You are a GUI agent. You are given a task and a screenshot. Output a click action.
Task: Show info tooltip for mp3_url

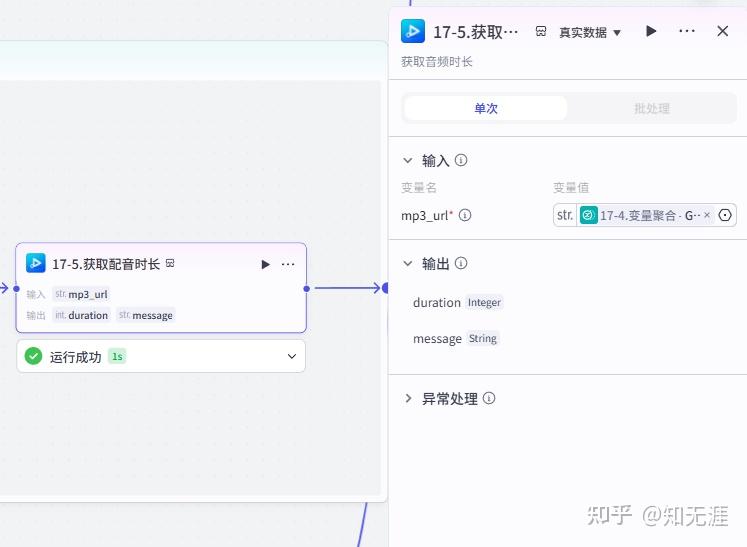pos(464,215)
